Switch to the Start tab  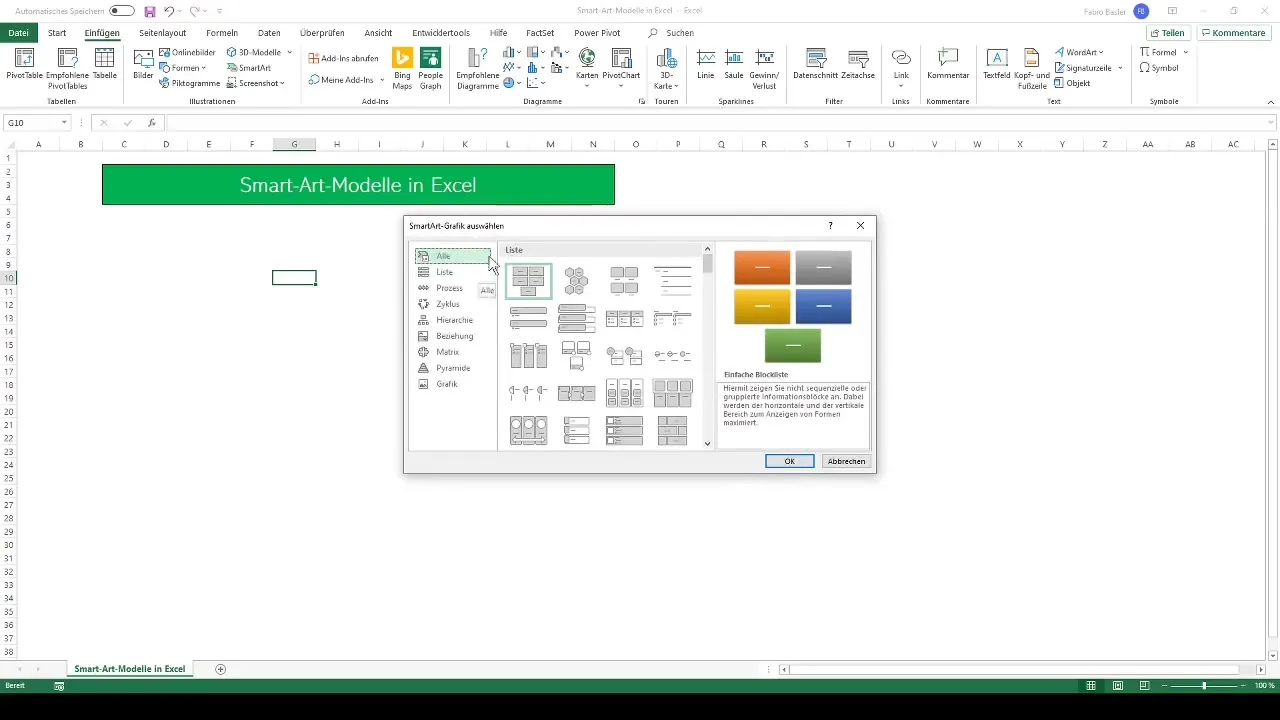click(x=57, y=33)
